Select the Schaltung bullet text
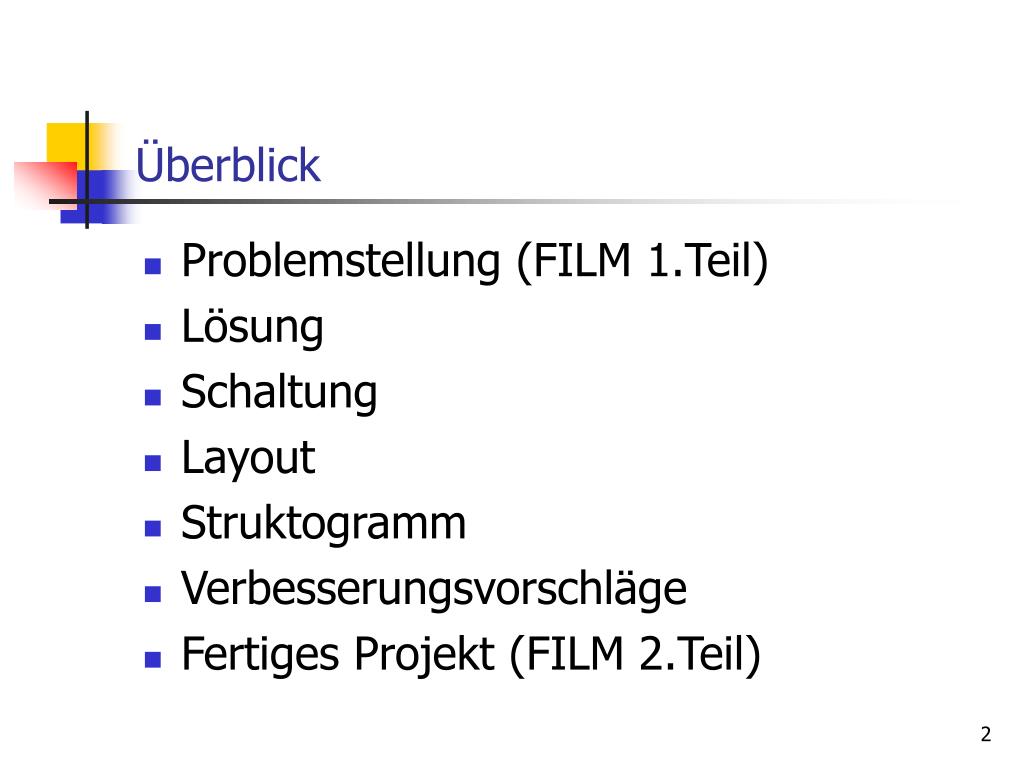 tap(279, 392)
